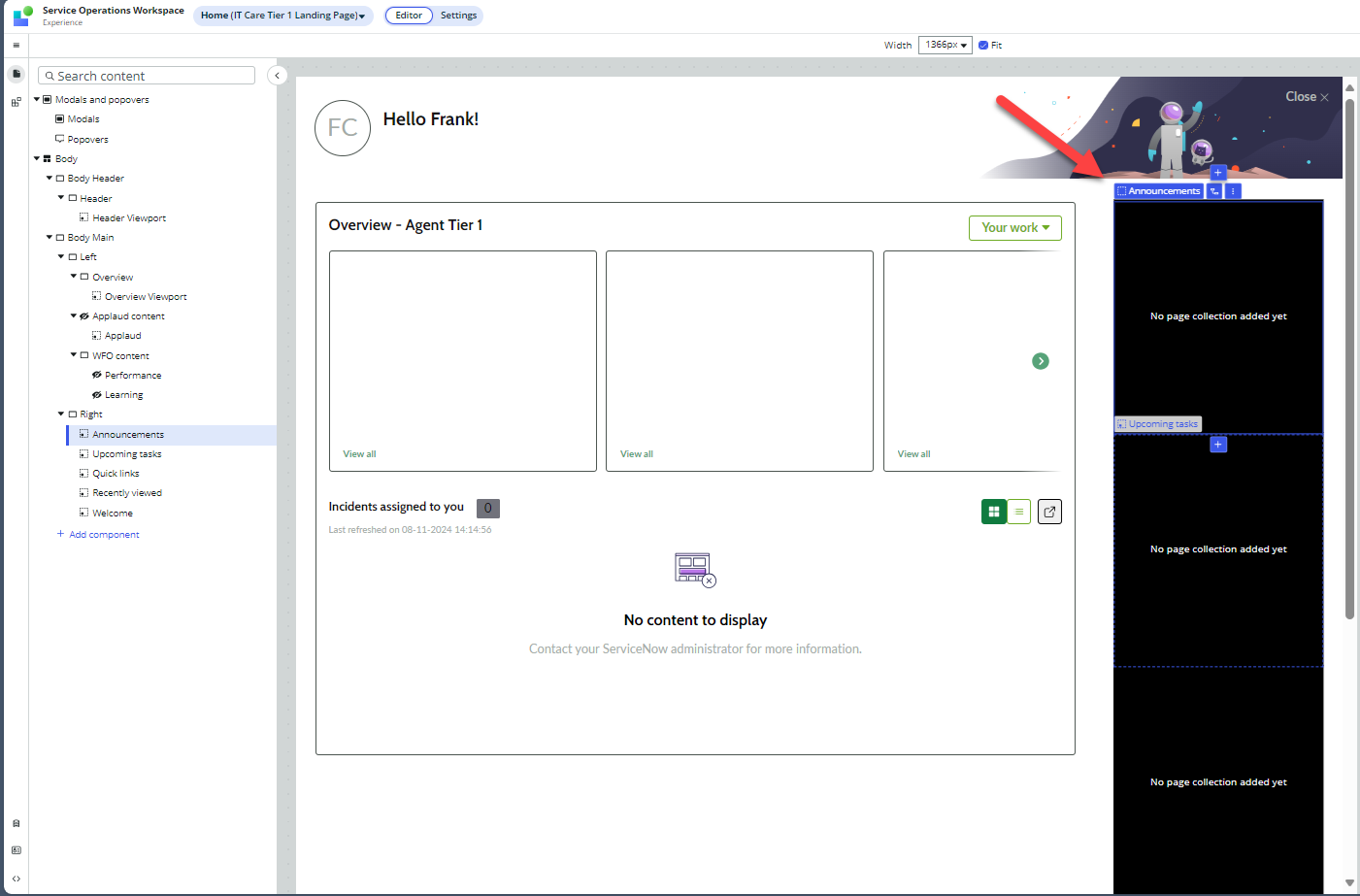Select Popovers in the content tree
The image size is (1360, 896).
click(x=87, y=140)
